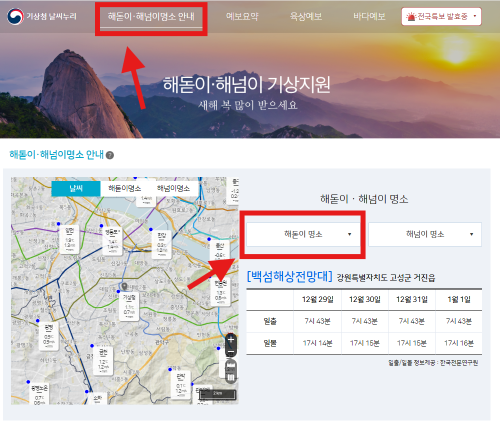Screen dimensions: 500x426
Task: Click the blue marker dot of 양천 station
Action: click(58, 224)
